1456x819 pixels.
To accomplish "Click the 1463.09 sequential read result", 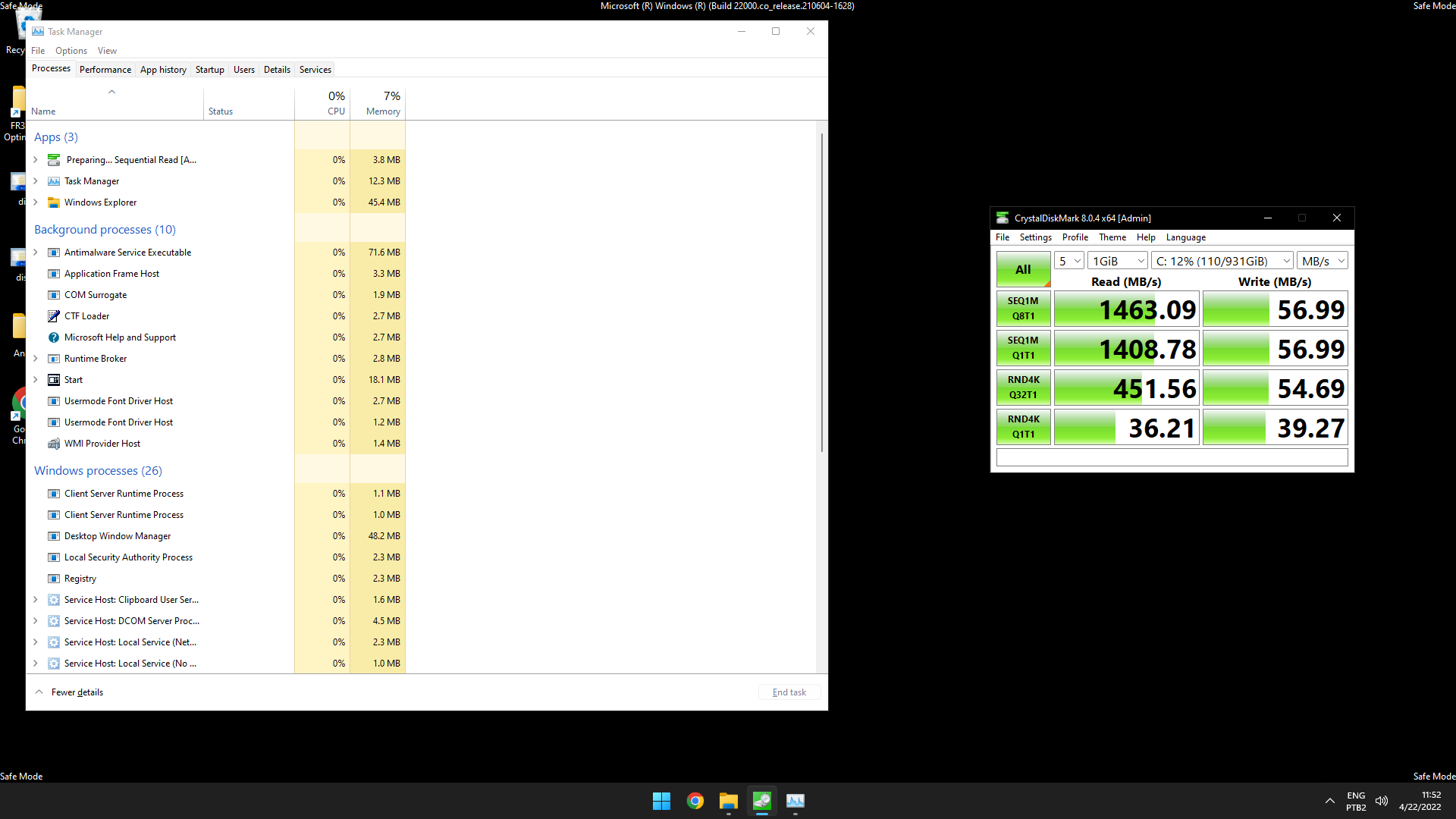I will pos(1127,309).
